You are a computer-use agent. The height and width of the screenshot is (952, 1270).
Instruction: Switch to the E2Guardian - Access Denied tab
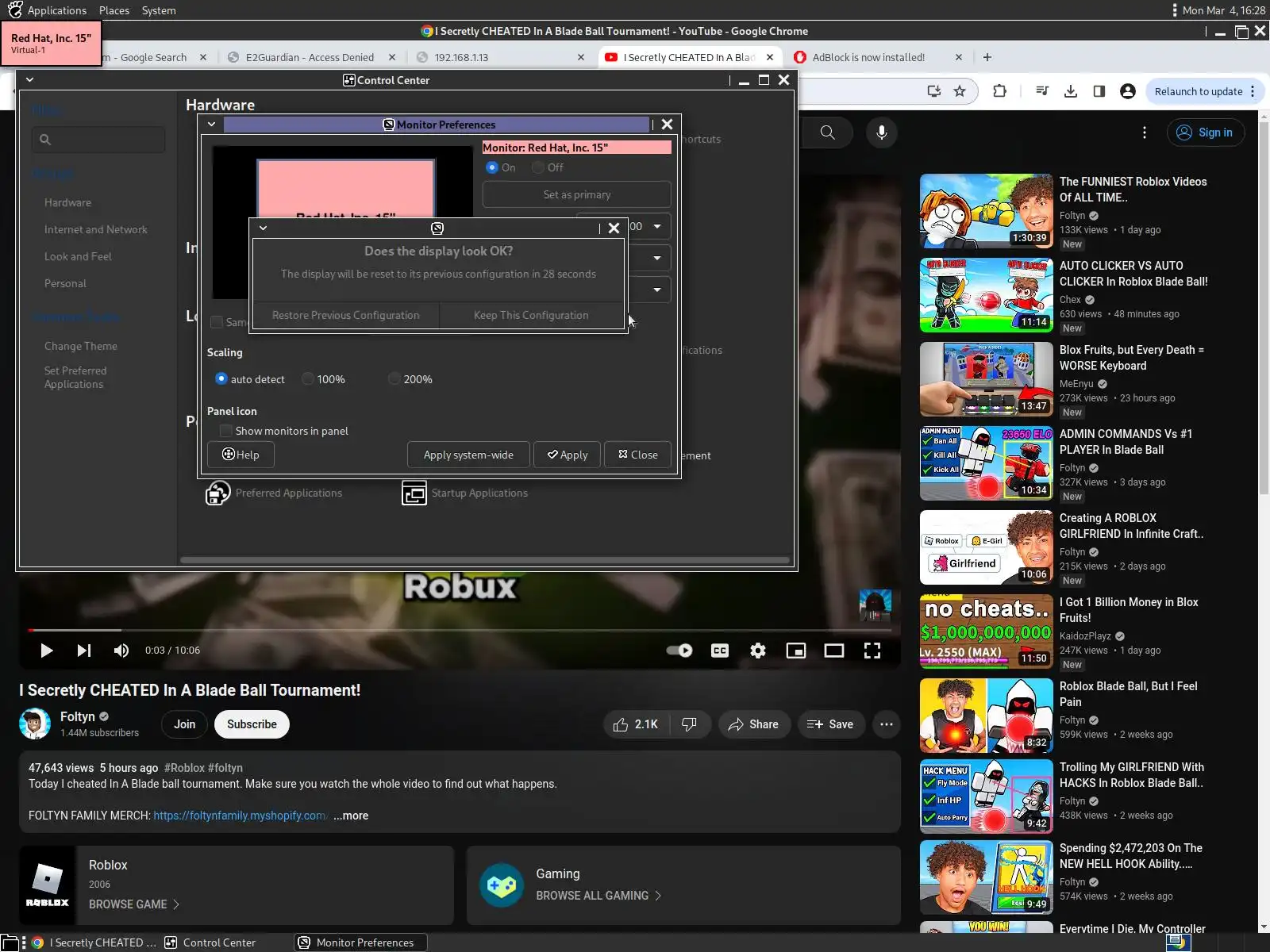coord(311,57)
